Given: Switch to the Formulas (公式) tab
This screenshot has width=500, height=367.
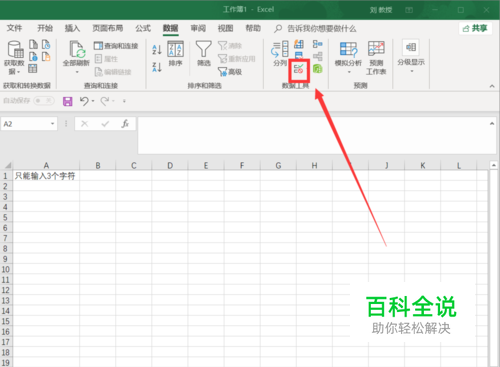Looking at the screenshot, I should (x=143, y=28).
